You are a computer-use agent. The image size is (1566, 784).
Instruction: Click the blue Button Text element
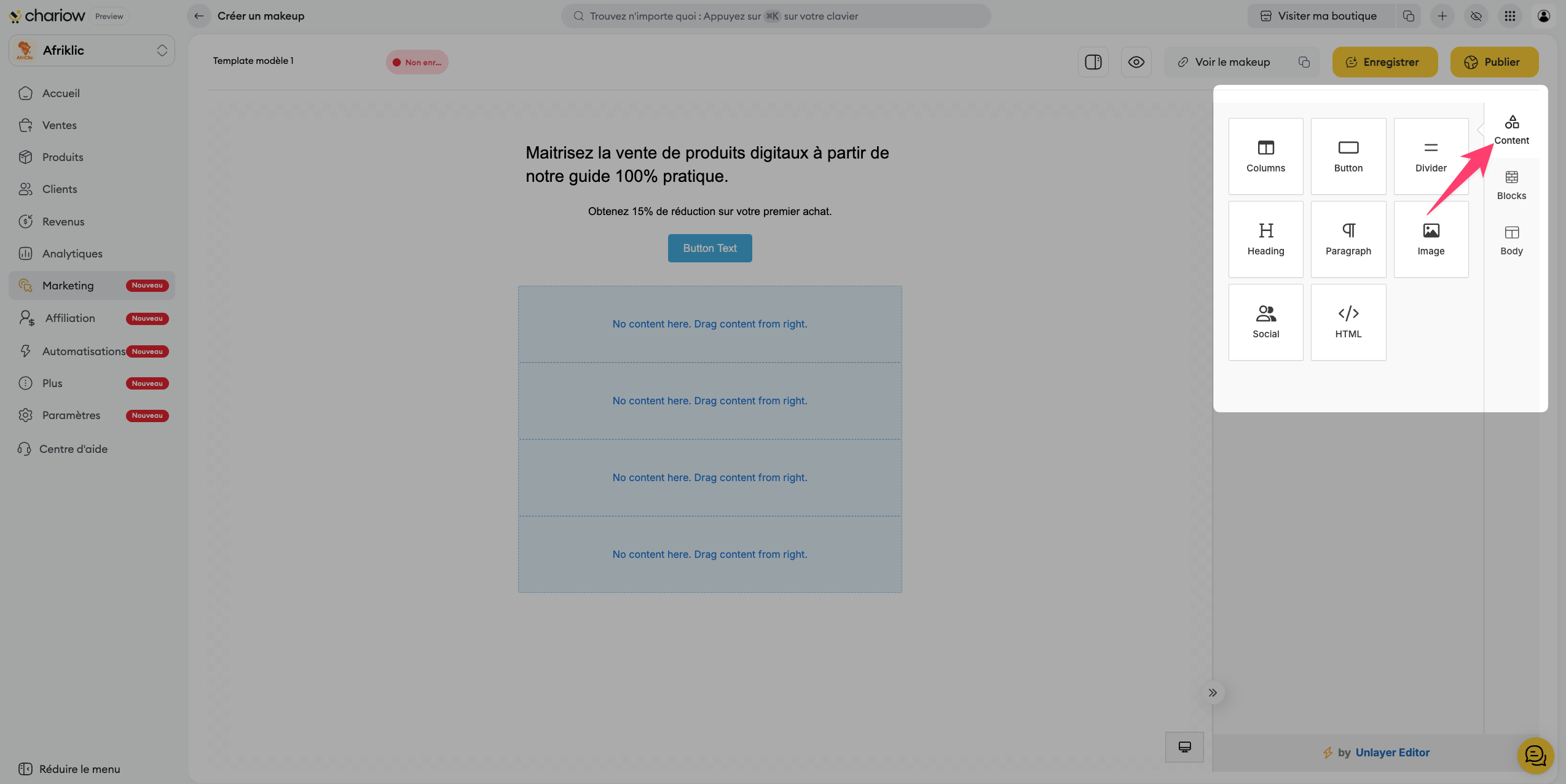click(x=709, y=248)
